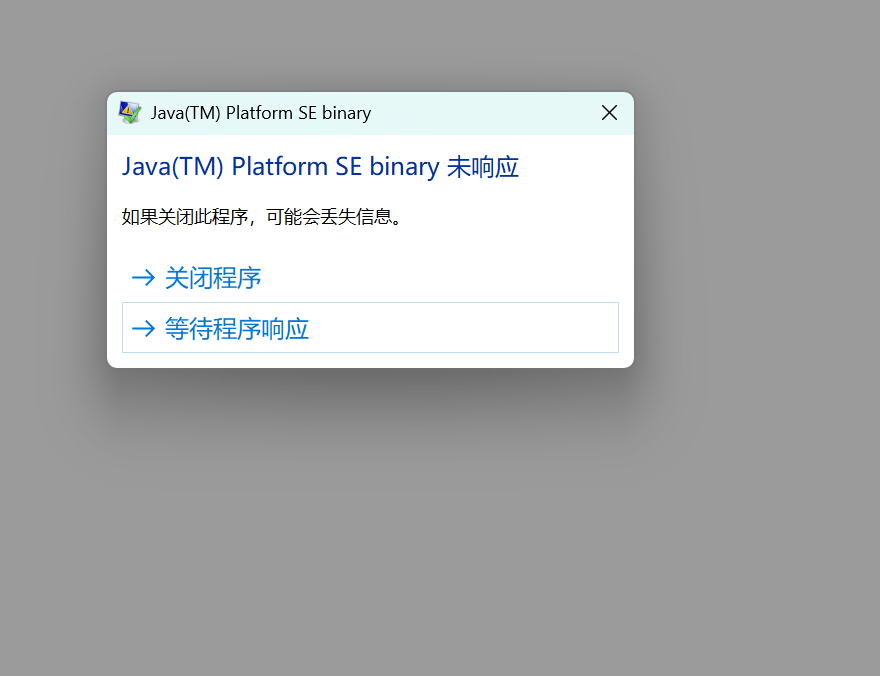The height and width of the screenshot is (676, 880).
Task: Click empty title bar space left of X
Action: pyautogui.click(x=480, y=113)
